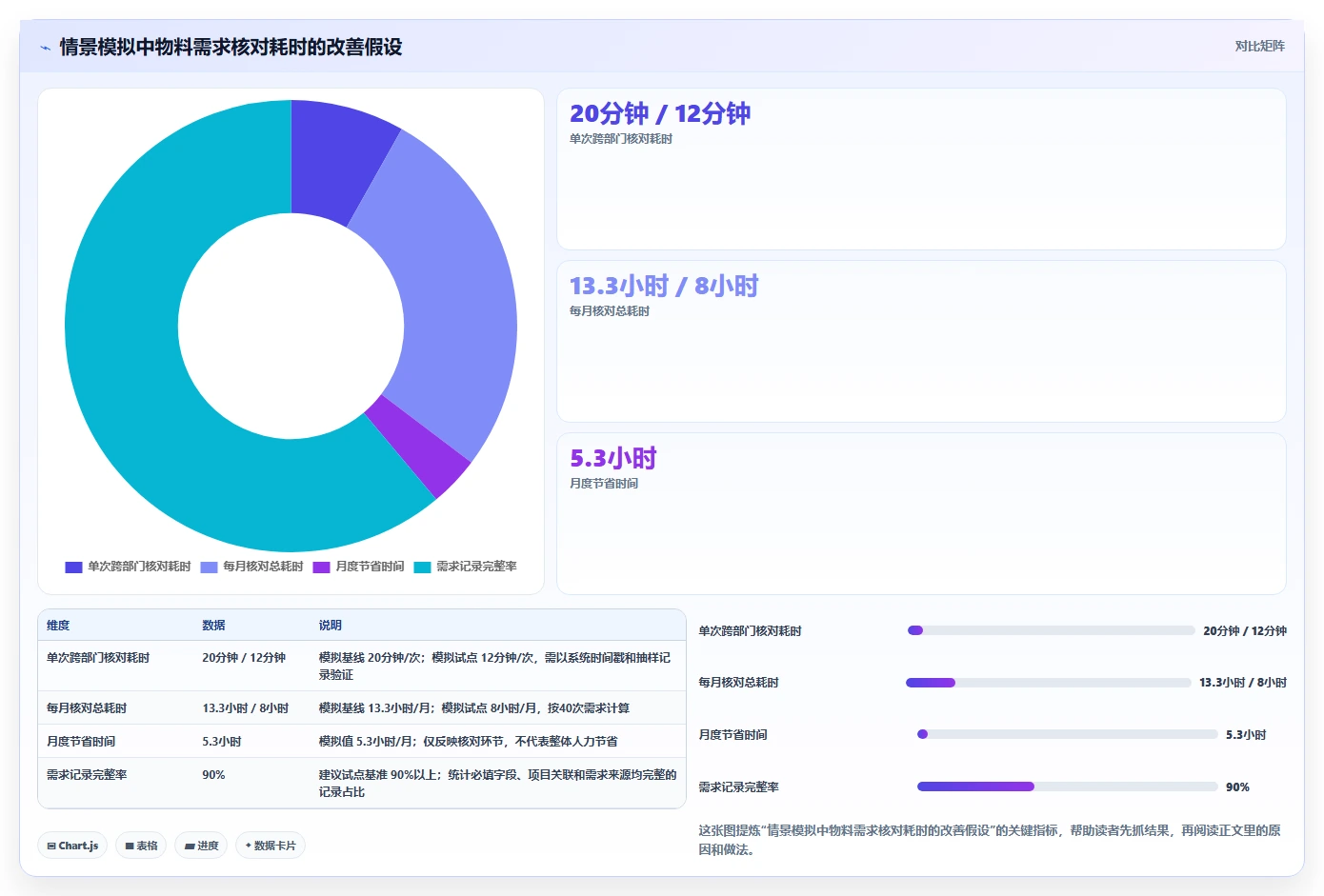This screenshot has height=896, width=1324.
Task: Select the 20分钟 / 12分钟 data card
Action: pos(921,169)
